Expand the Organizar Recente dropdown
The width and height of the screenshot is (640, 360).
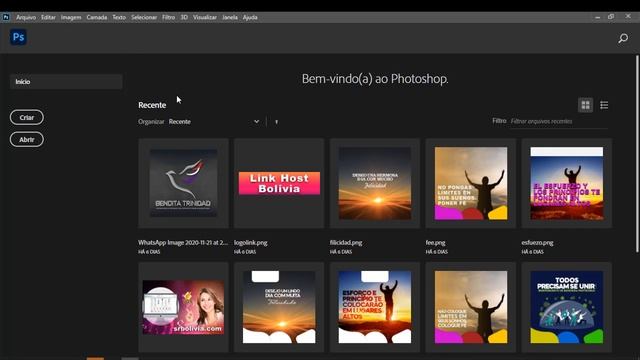[x=214, y=122]
